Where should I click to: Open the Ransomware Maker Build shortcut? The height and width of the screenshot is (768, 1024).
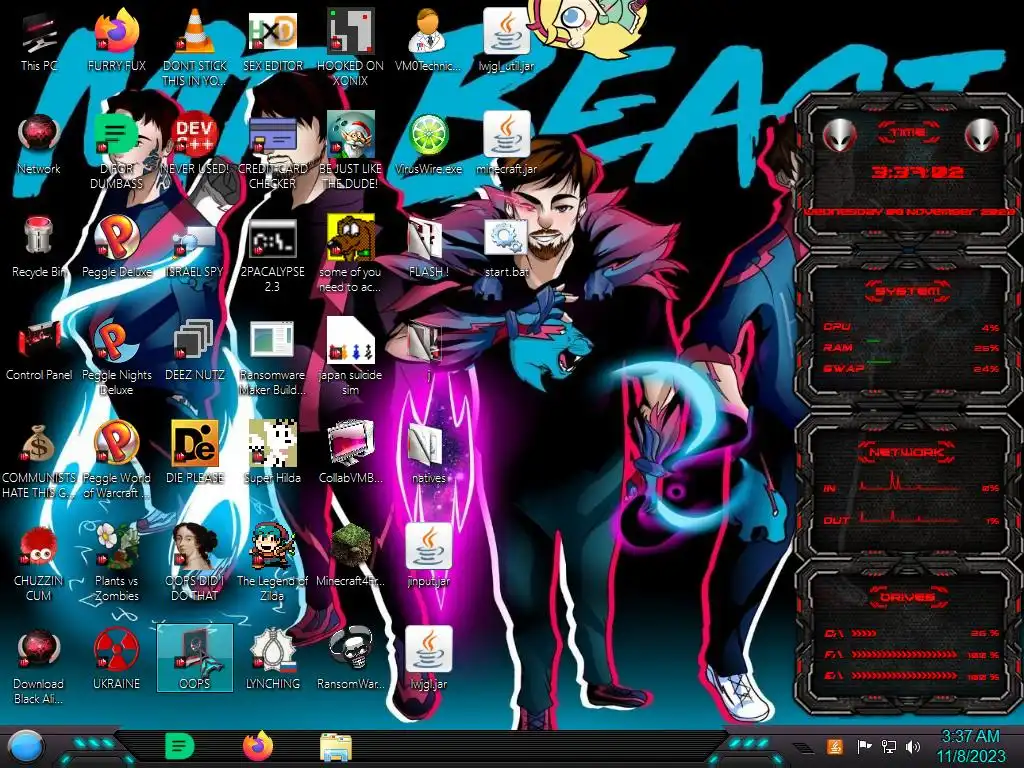[x=272, y=358]
